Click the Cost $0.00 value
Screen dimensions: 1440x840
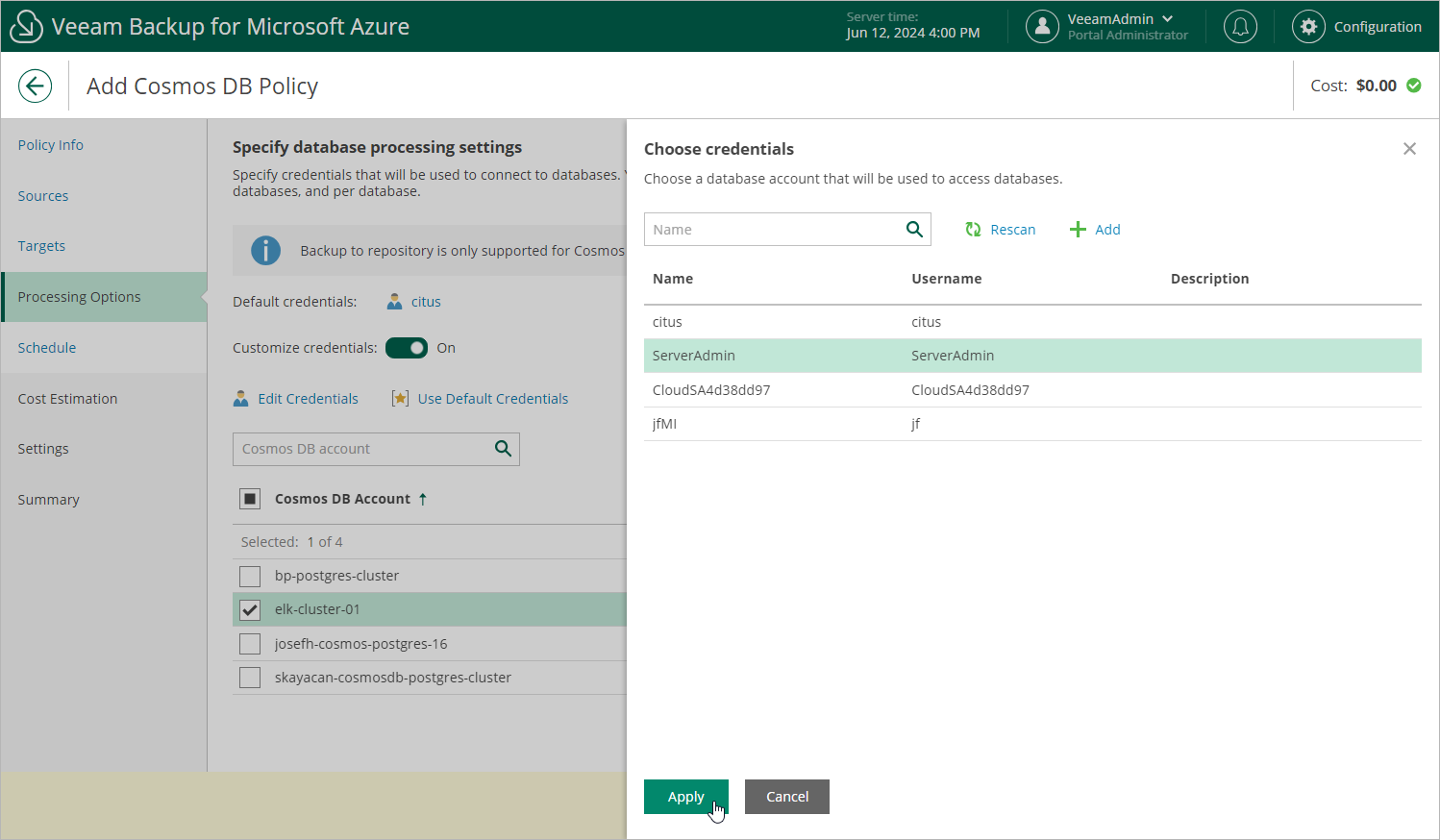pyautogui.click(x=1377, y=86)
